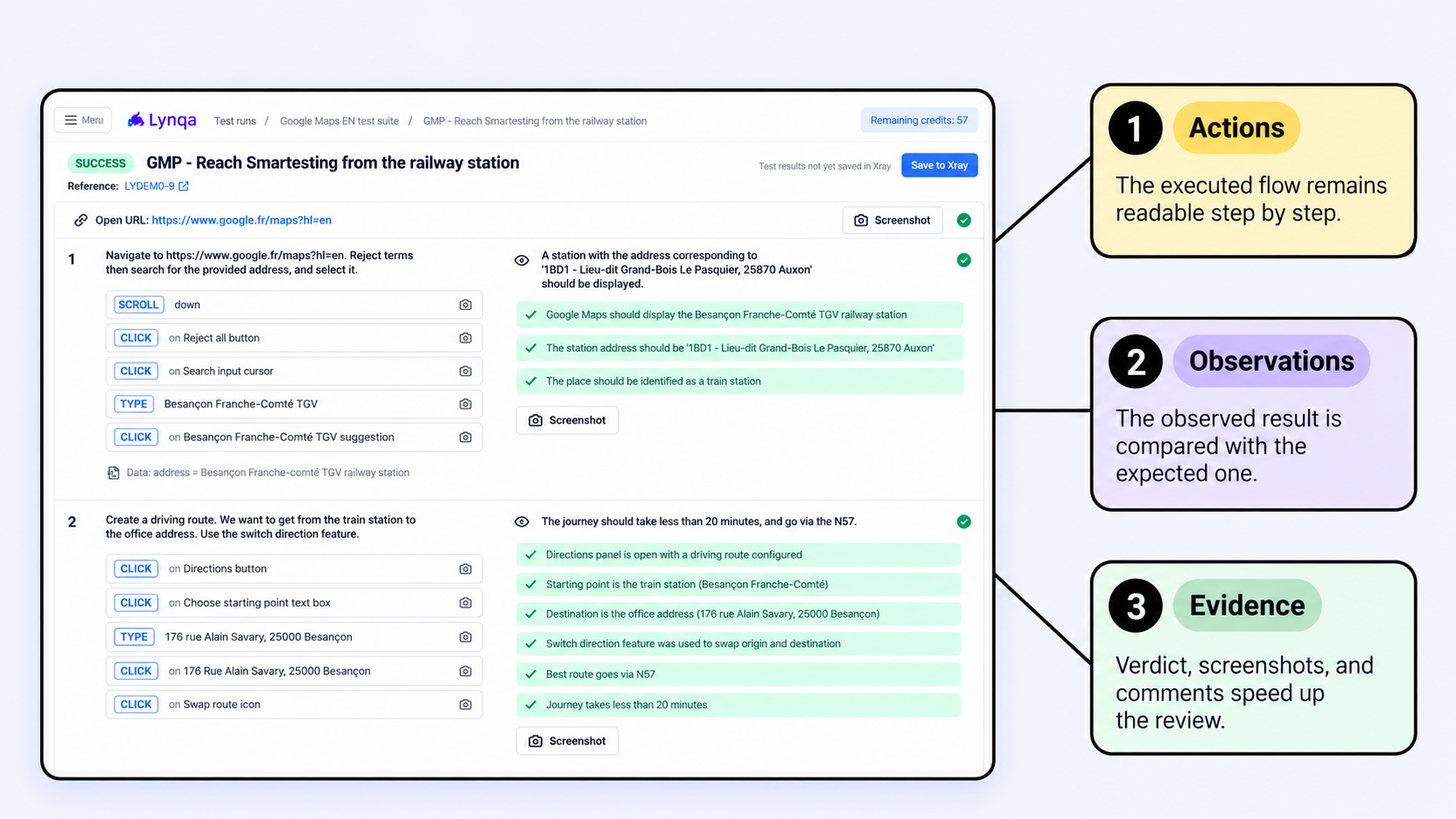Click Save to Xray button

[x=939, y=165]
